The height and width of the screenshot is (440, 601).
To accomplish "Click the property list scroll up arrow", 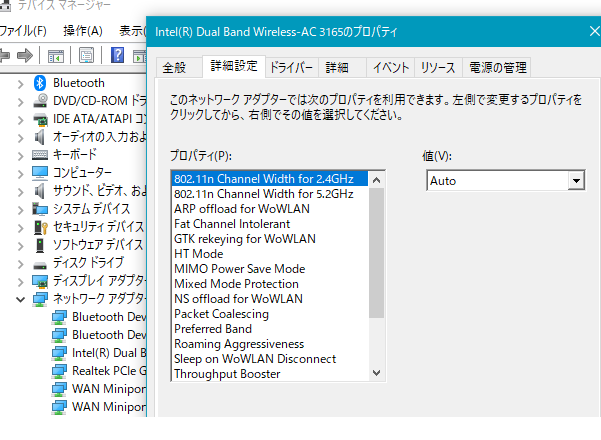I will click(x=376, y=179).
